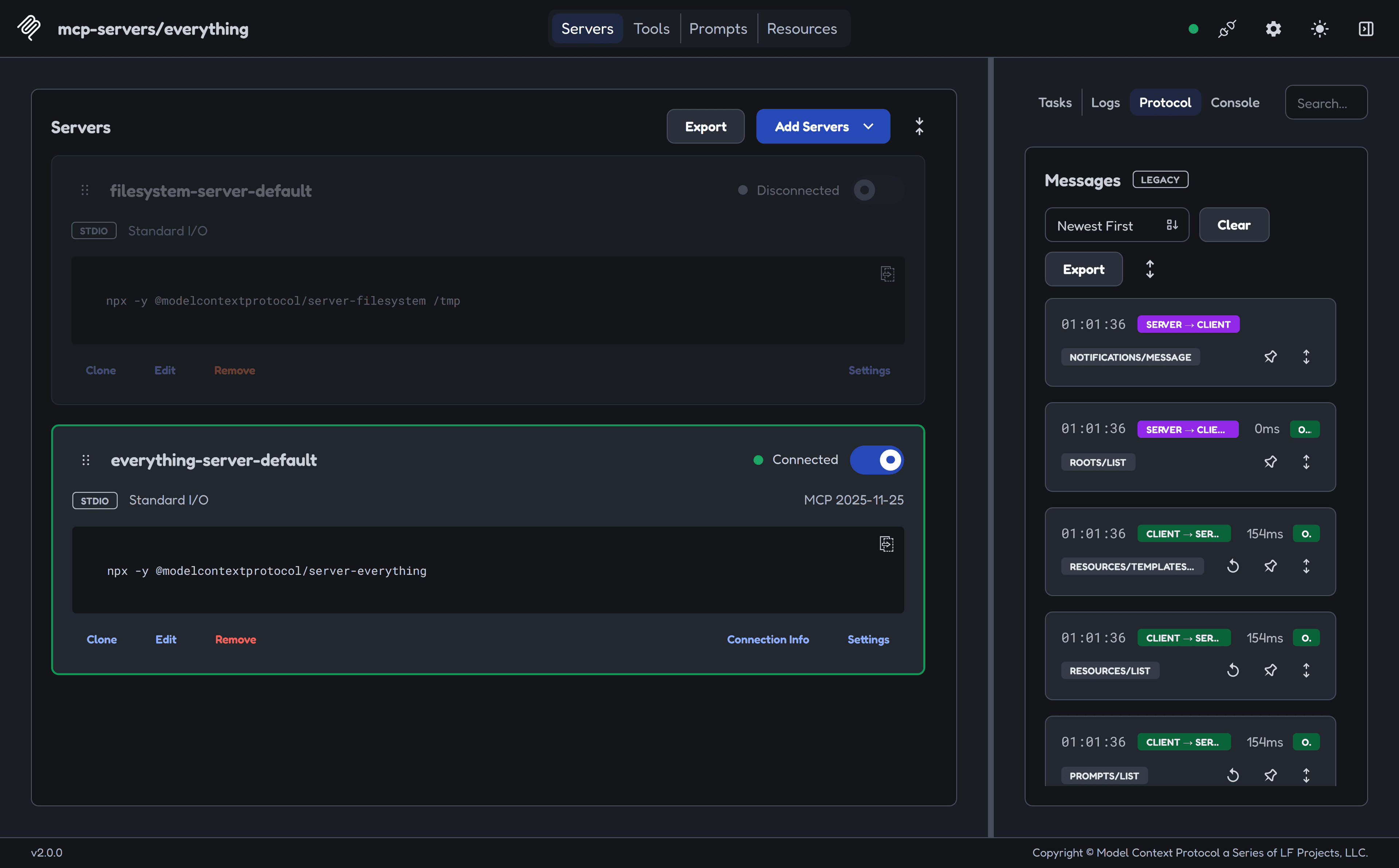The height and width of the screenshot is (868, 1399).
Task: Select the Protocol panel tab
Action: click(1165, 103)
